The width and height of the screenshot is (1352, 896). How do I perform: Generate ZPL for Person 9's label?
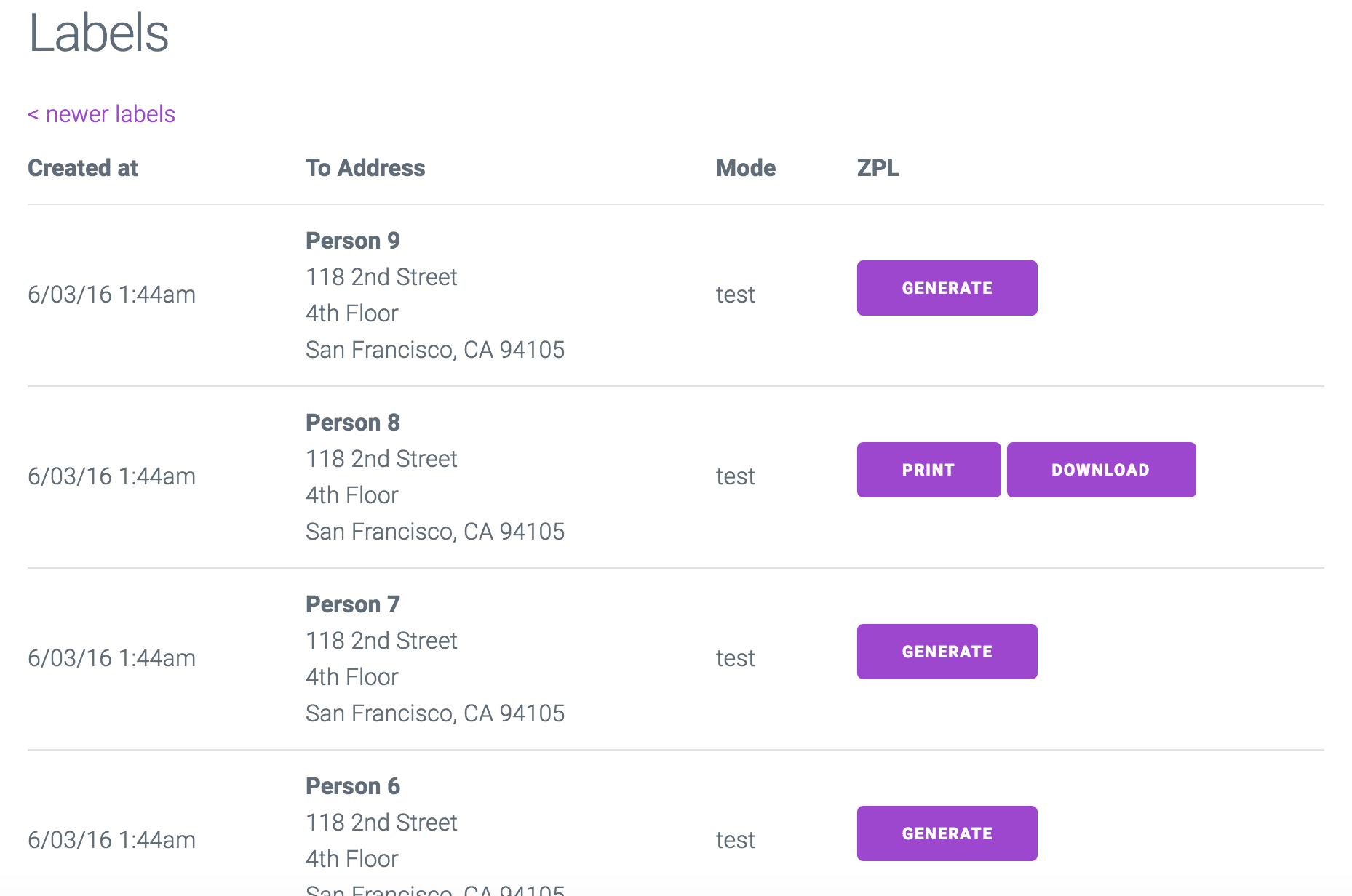point(947,288)
